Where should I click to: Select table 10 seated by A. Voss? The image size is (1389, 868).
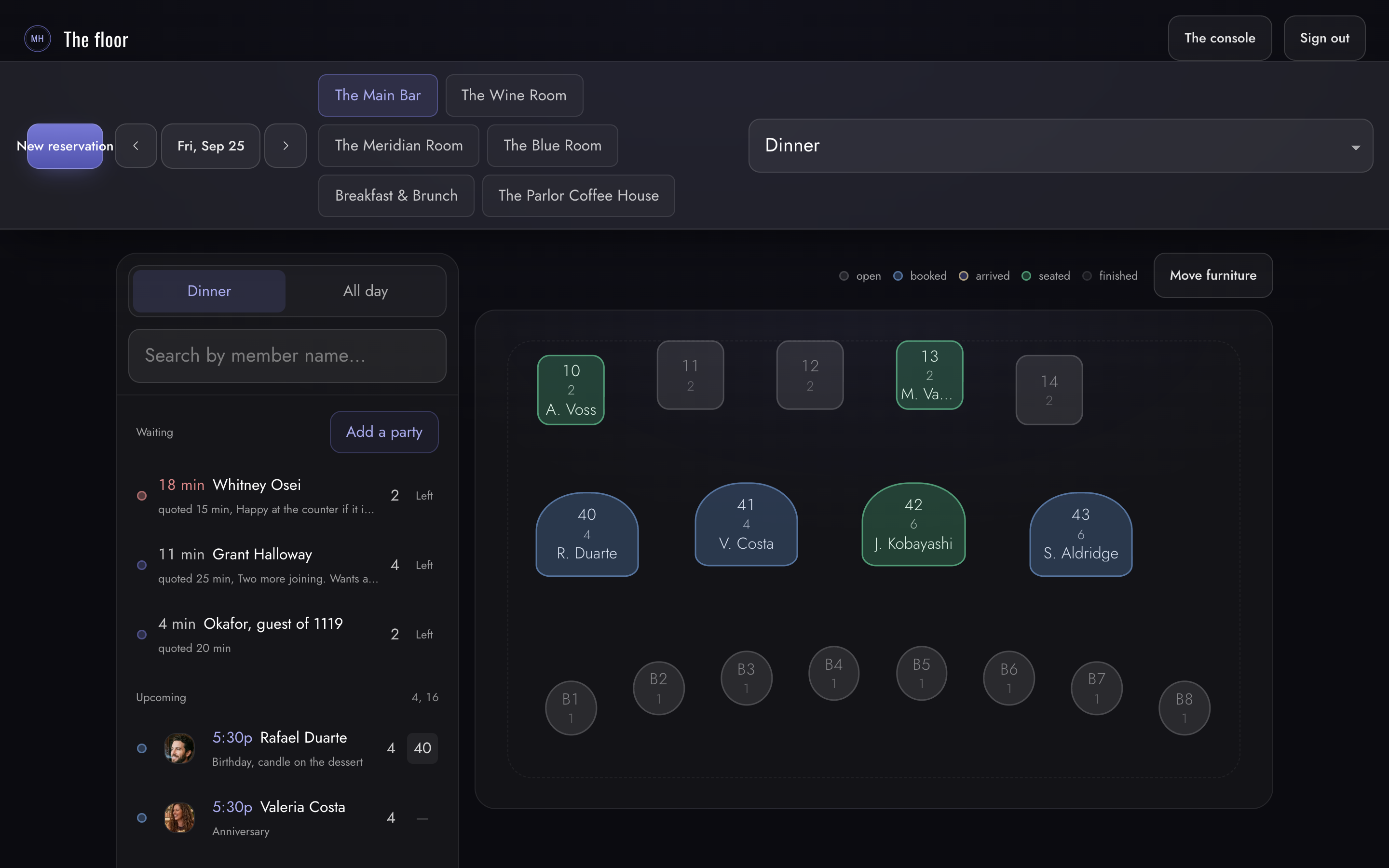571,390
